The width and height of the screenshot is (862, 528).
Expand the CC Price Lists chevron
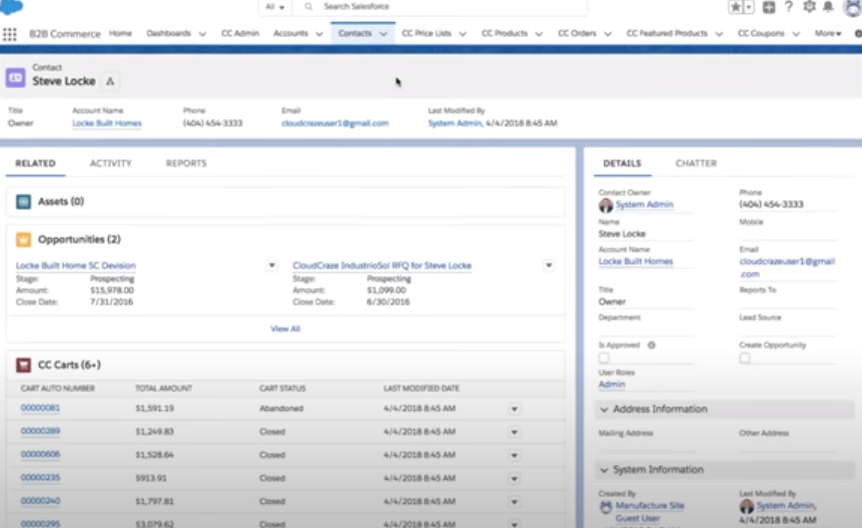tap(462, 34)
